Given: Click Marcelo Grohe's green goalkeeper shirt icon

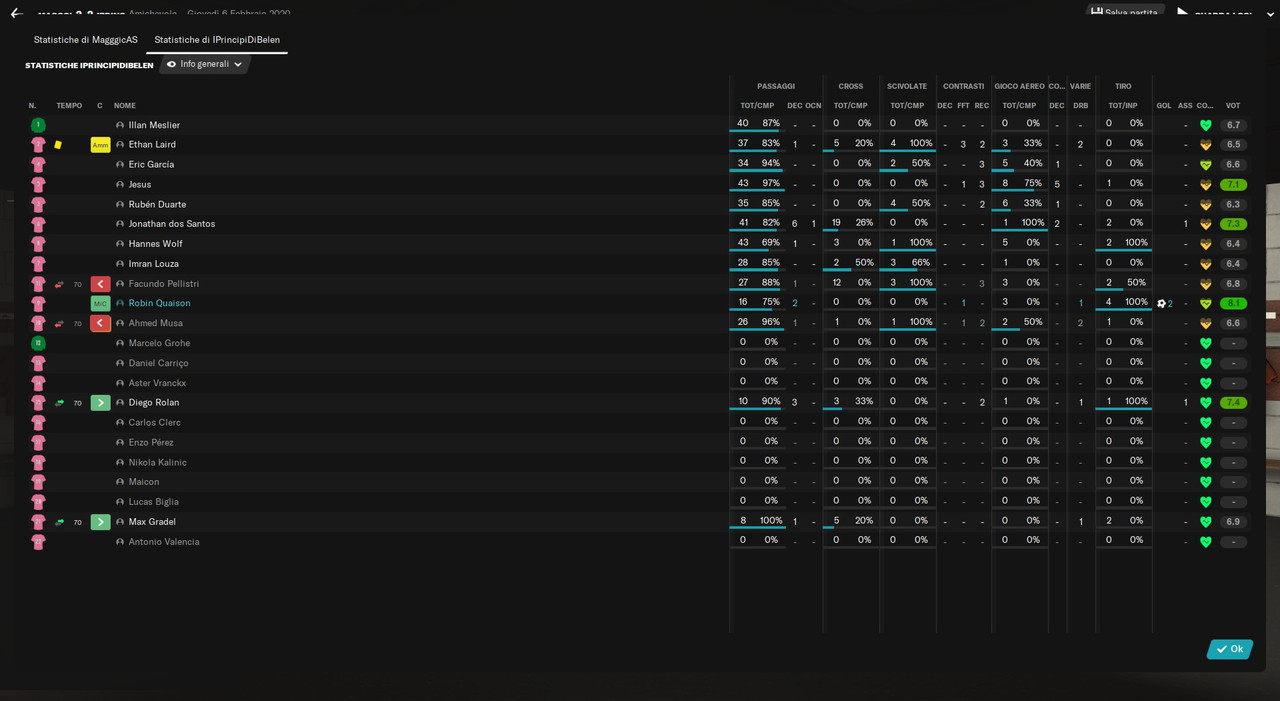Looking at the screenshot, I should click(38, 343).
